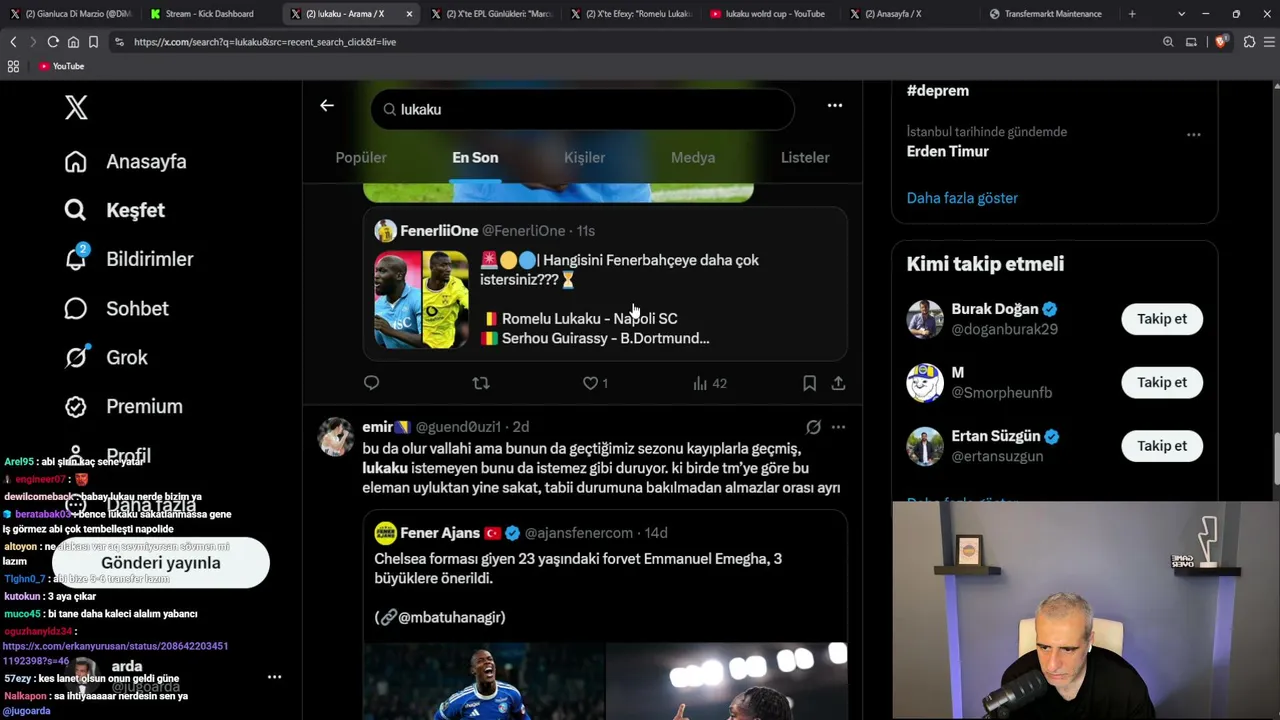
Task: Switch to Transfermarkt Maintenance browser tab
Action: [x=1048, y=14]
